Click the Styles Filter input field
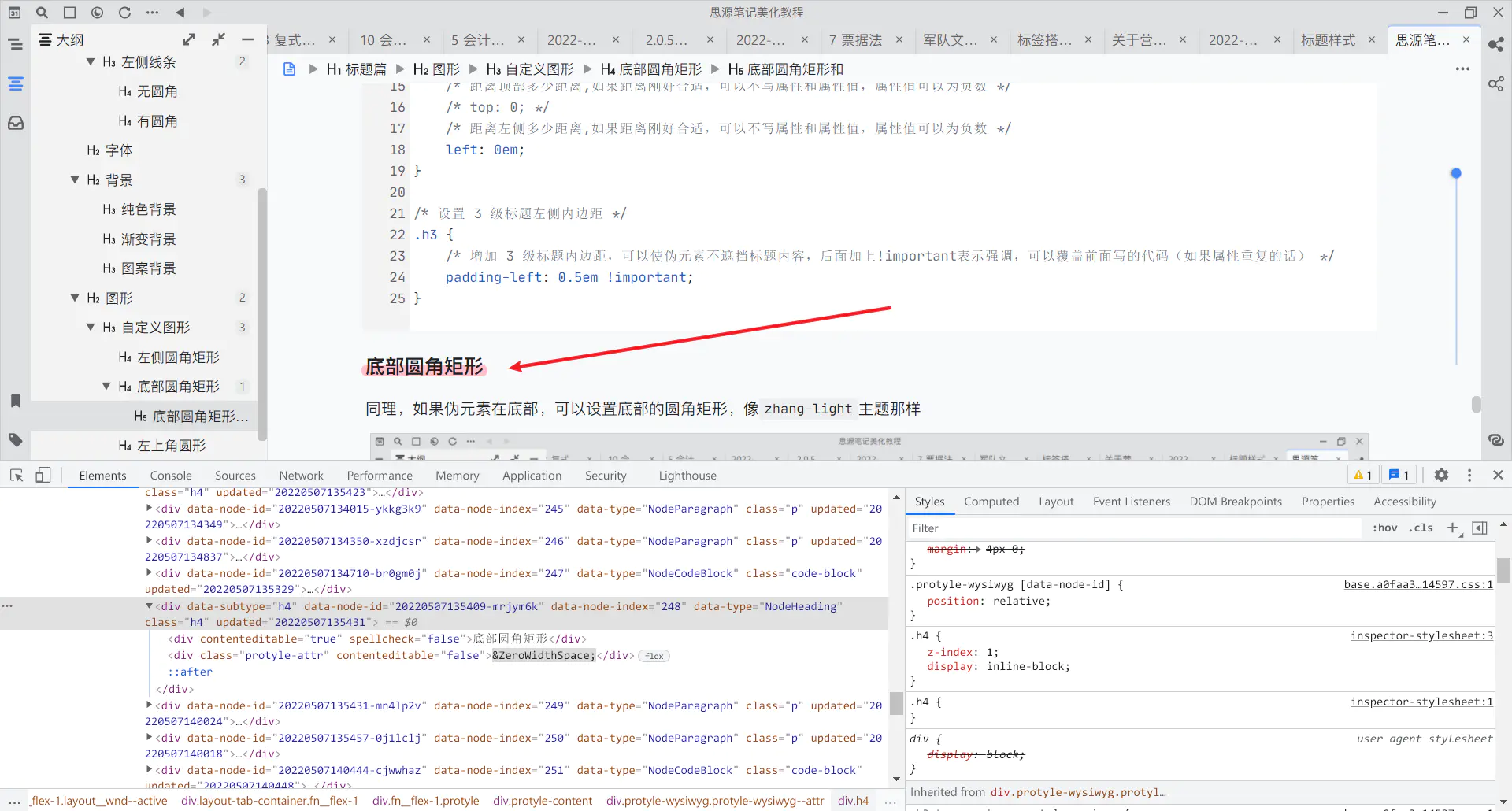1512x811 pixels. pos(1134,528)
